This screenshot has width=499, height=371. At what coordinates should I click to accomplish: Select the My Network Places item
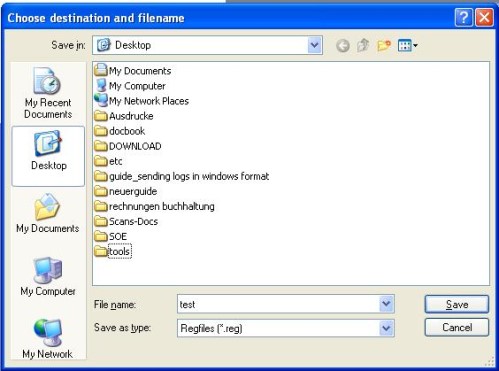[142, 101]
